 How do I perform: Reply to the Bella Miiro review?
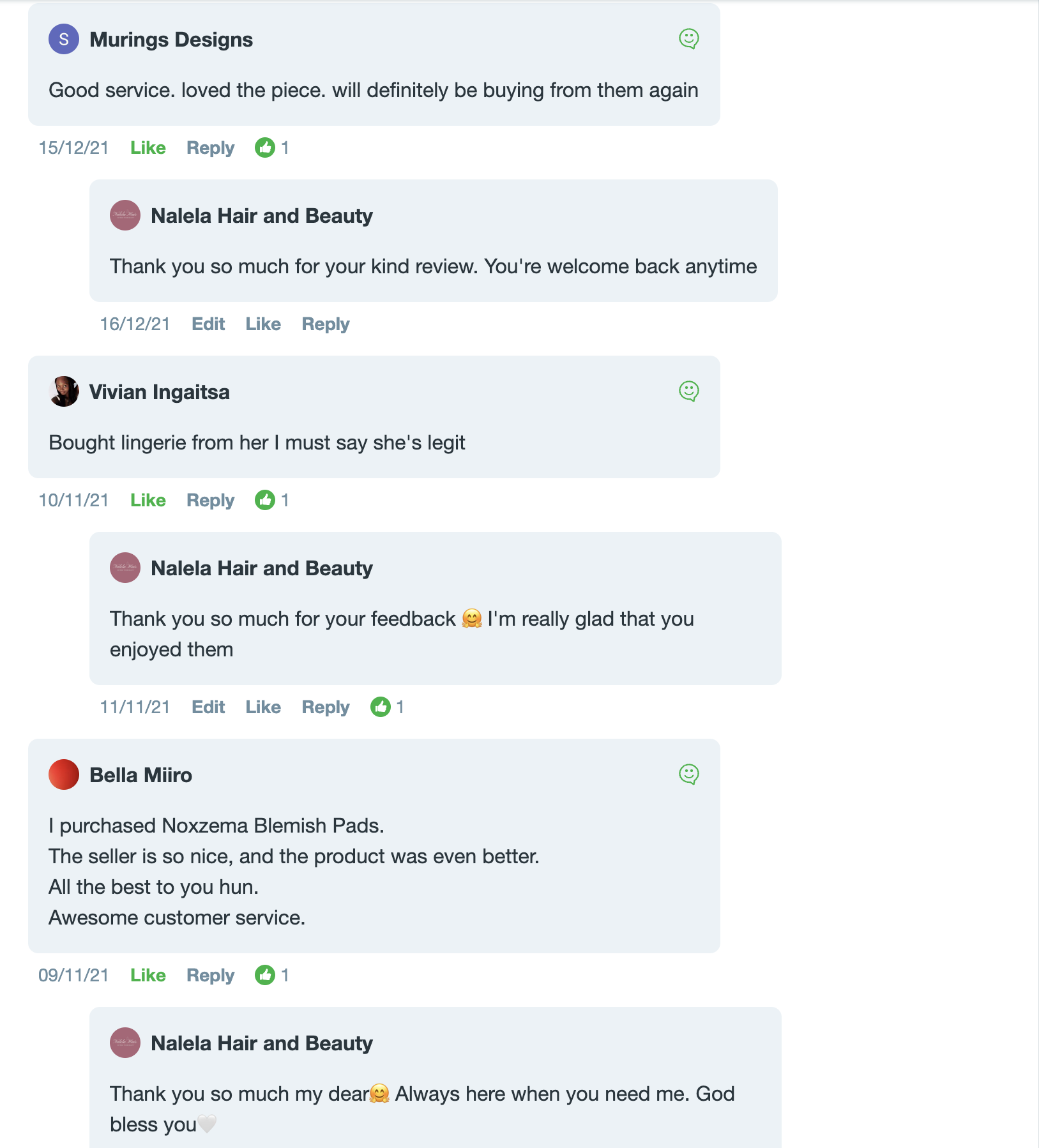click(211, 975)
